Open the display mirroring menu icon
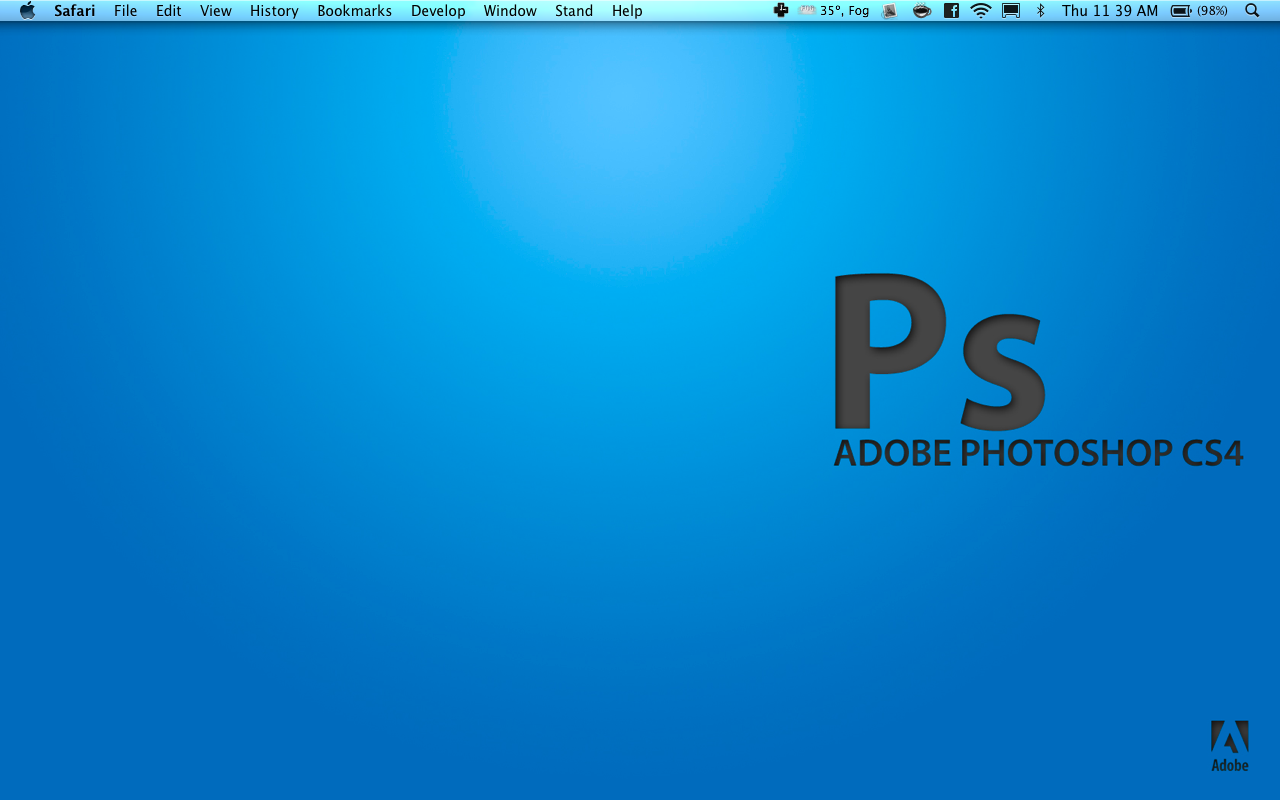 coord(1011,11)
